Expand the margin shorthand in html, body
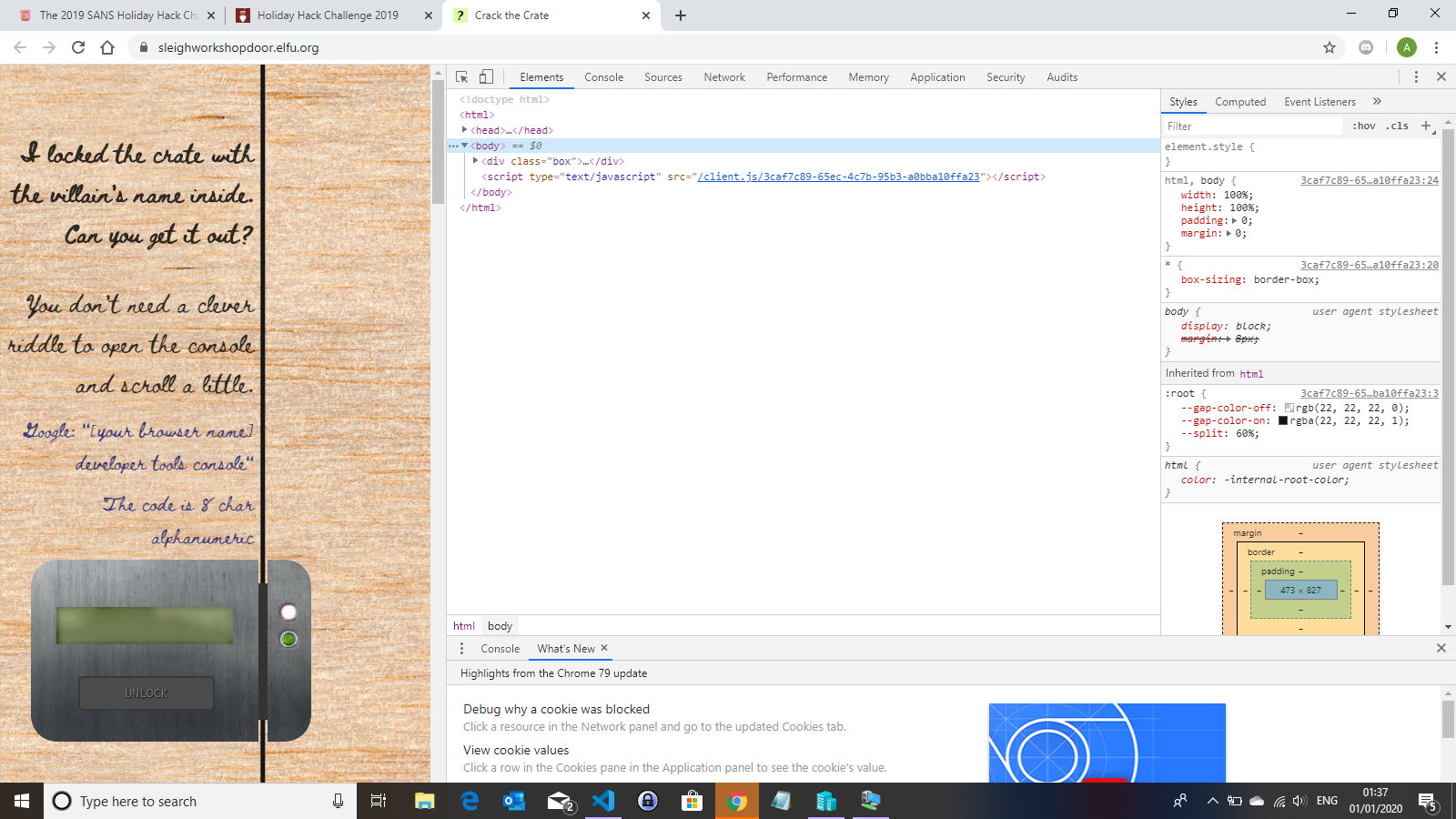The image size is (1456, 819). point(1228,234)
